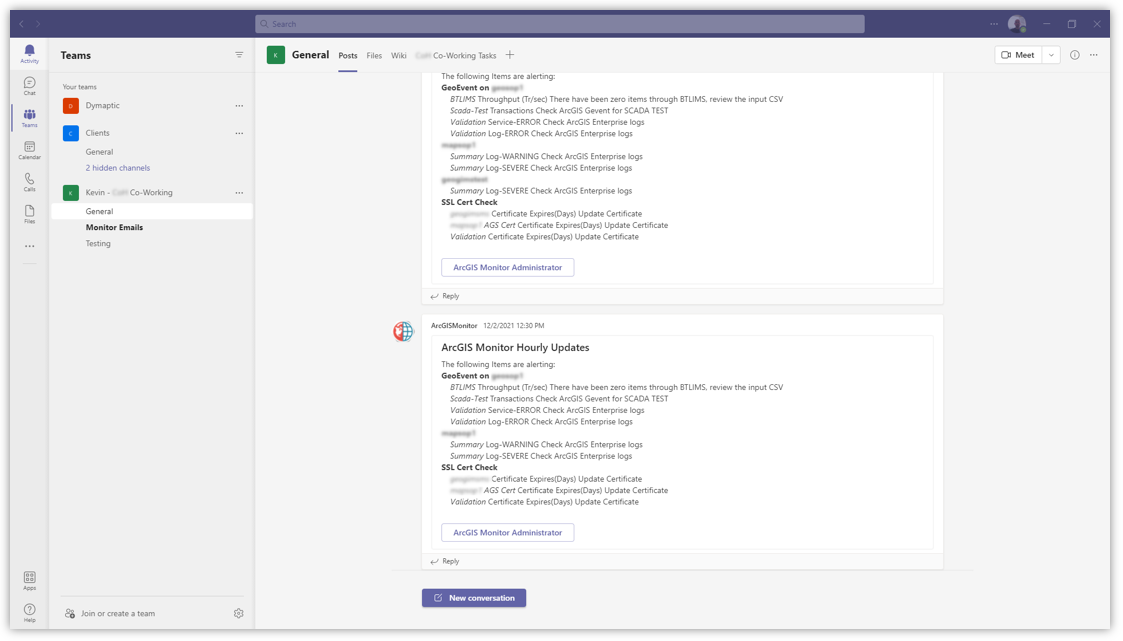The image size is (1123, 641).
Task: Open more options for the Dymaptic team
Action: (x=239, y=105)
